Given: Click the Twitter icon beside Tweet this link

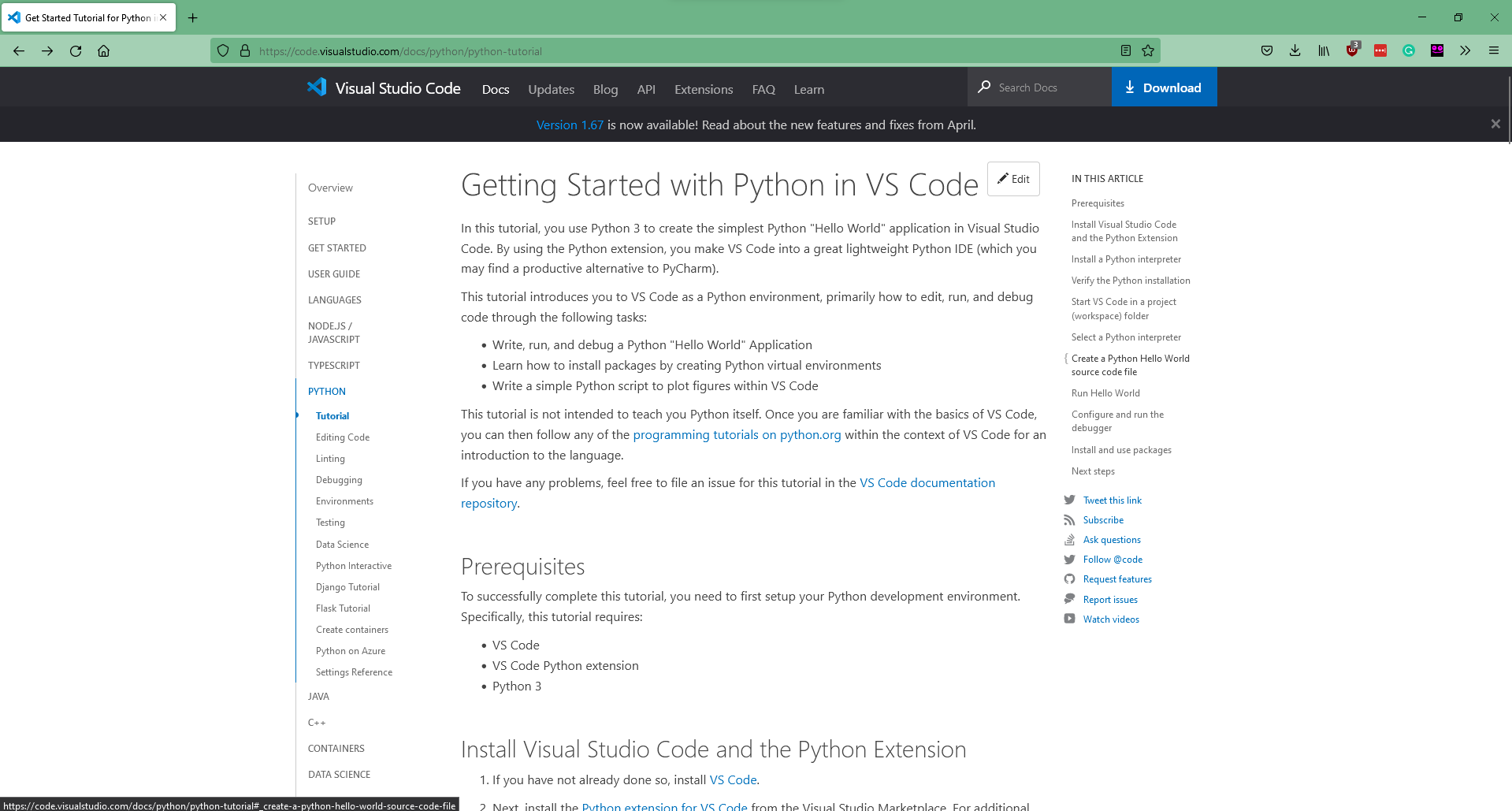Looking at the screenshot, I should pyautogui.click(x=1069, y=500).
